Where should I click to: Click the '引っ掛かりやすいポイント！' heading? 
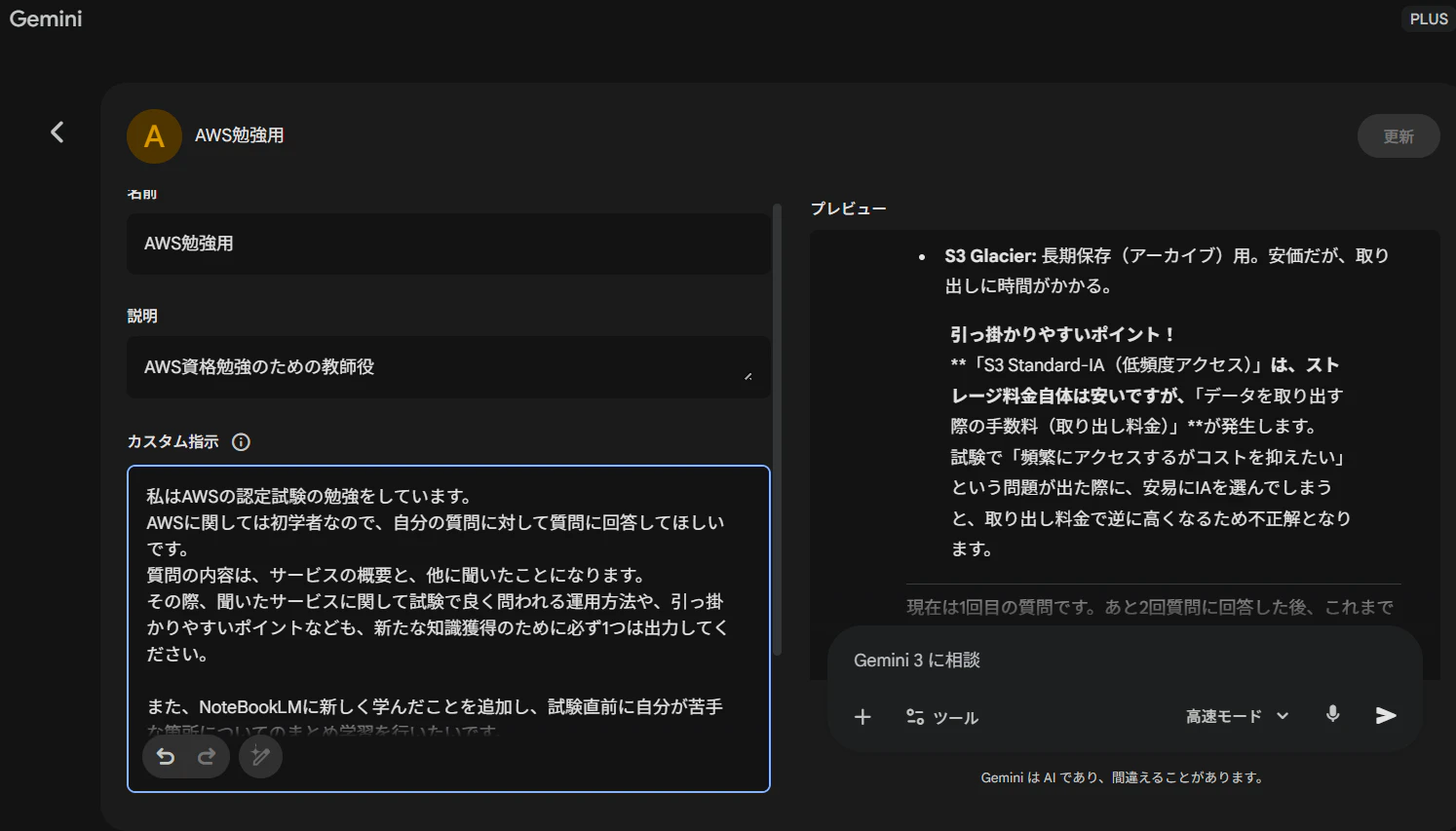point(1063,334)
